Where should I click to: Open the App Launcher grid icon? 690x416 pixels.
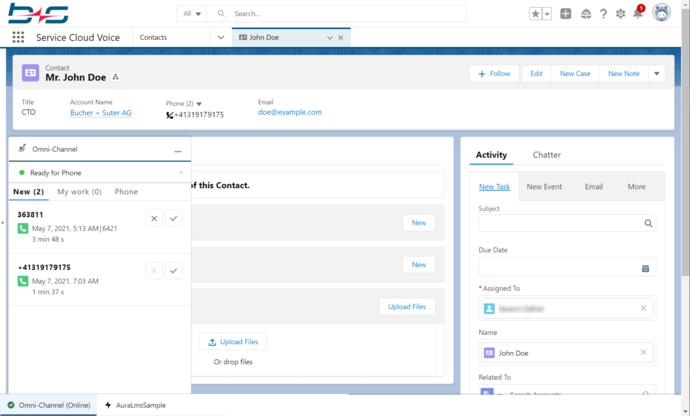18,37
